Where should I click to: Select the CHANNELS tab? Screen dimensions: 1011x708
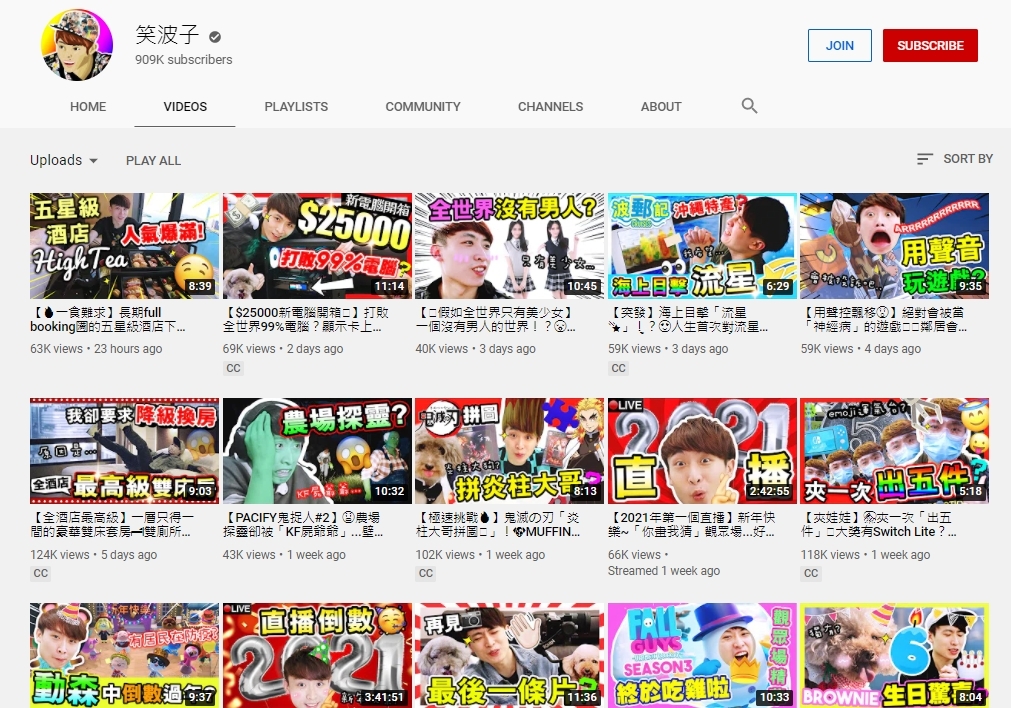(x=550, y=106)
